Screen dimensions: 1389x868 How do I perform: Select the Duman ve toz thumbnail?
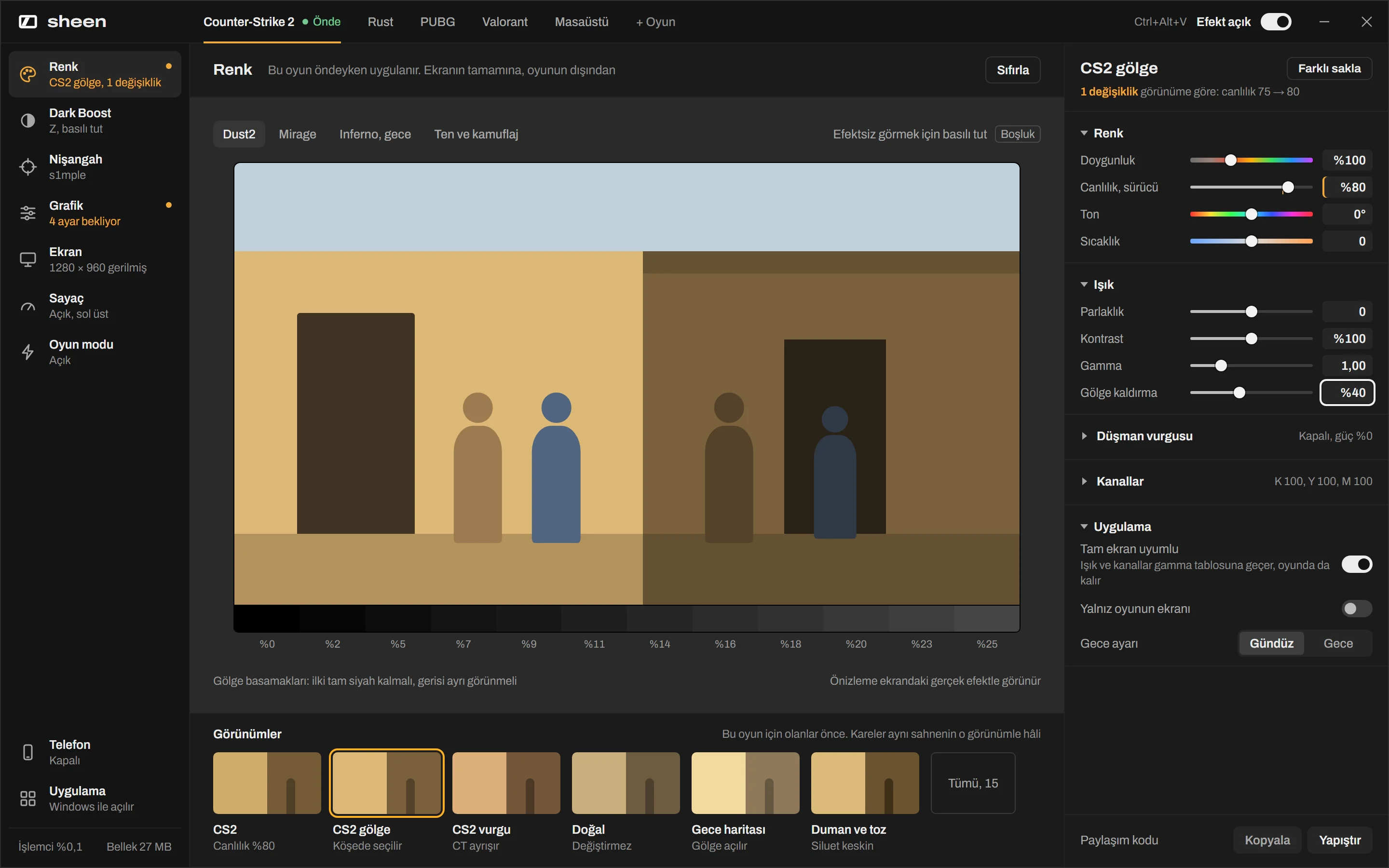(x=865, y=783)
